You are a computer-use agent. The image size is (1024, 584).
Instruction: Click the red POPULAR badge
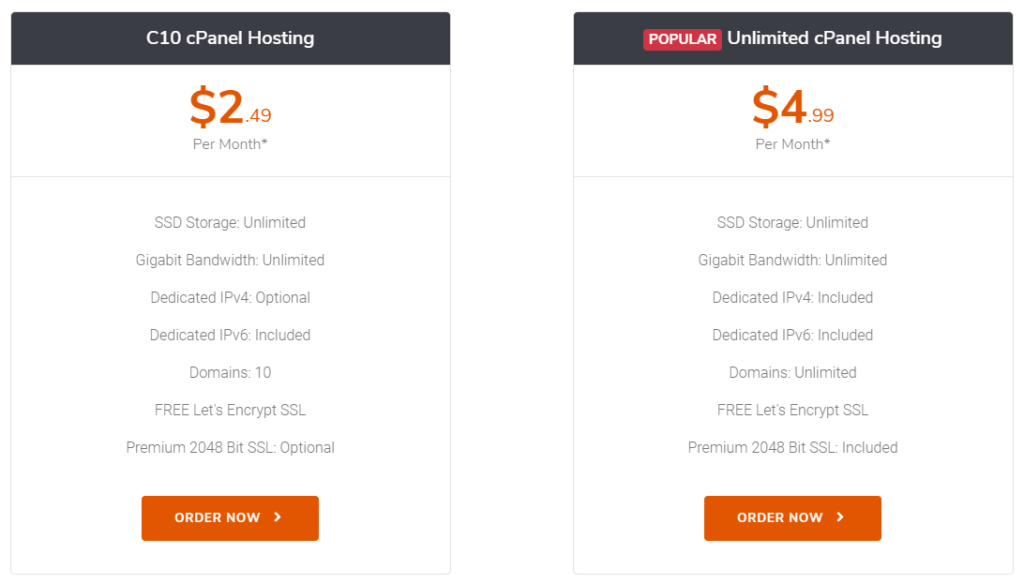click(682, 39)
